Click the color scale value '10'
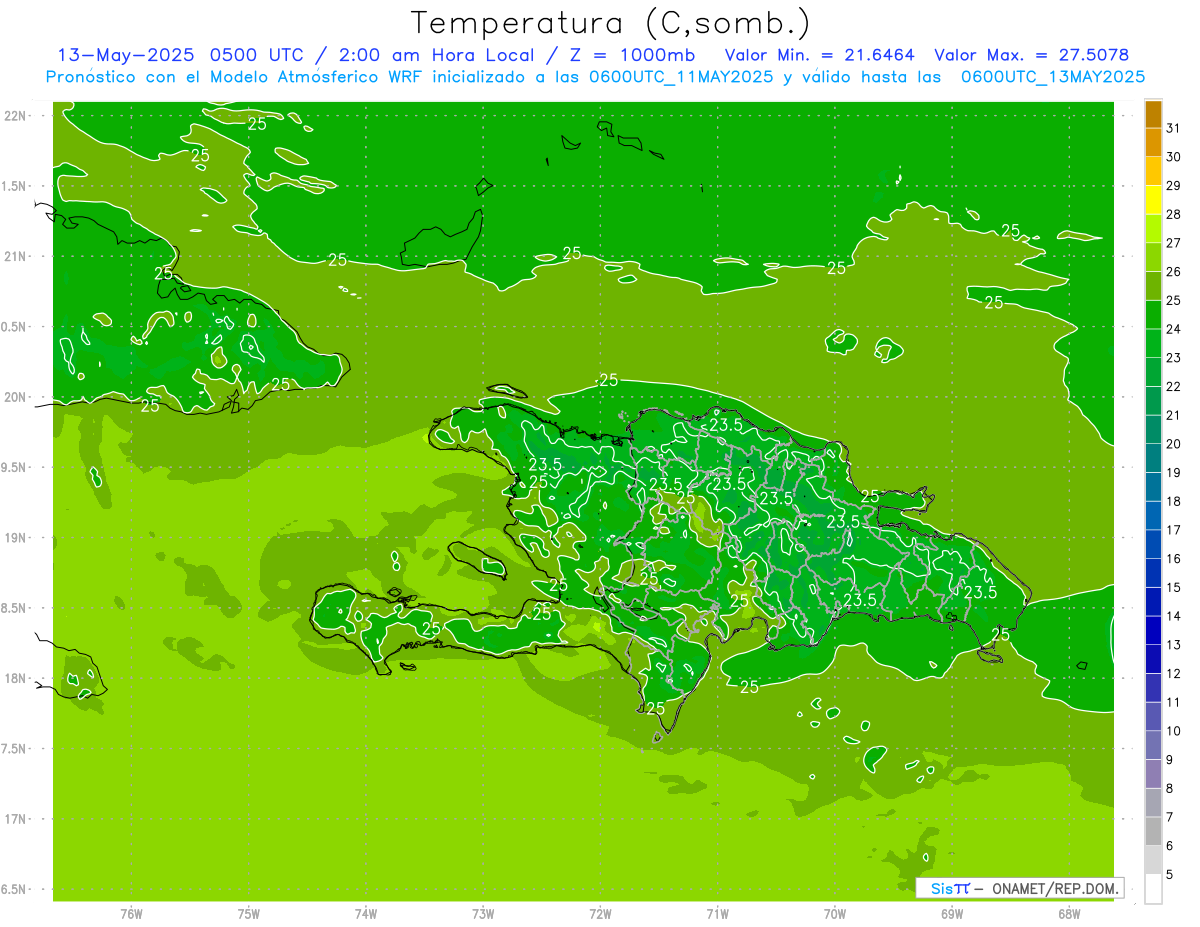 pyautogui.click(x=1173, y=731)
